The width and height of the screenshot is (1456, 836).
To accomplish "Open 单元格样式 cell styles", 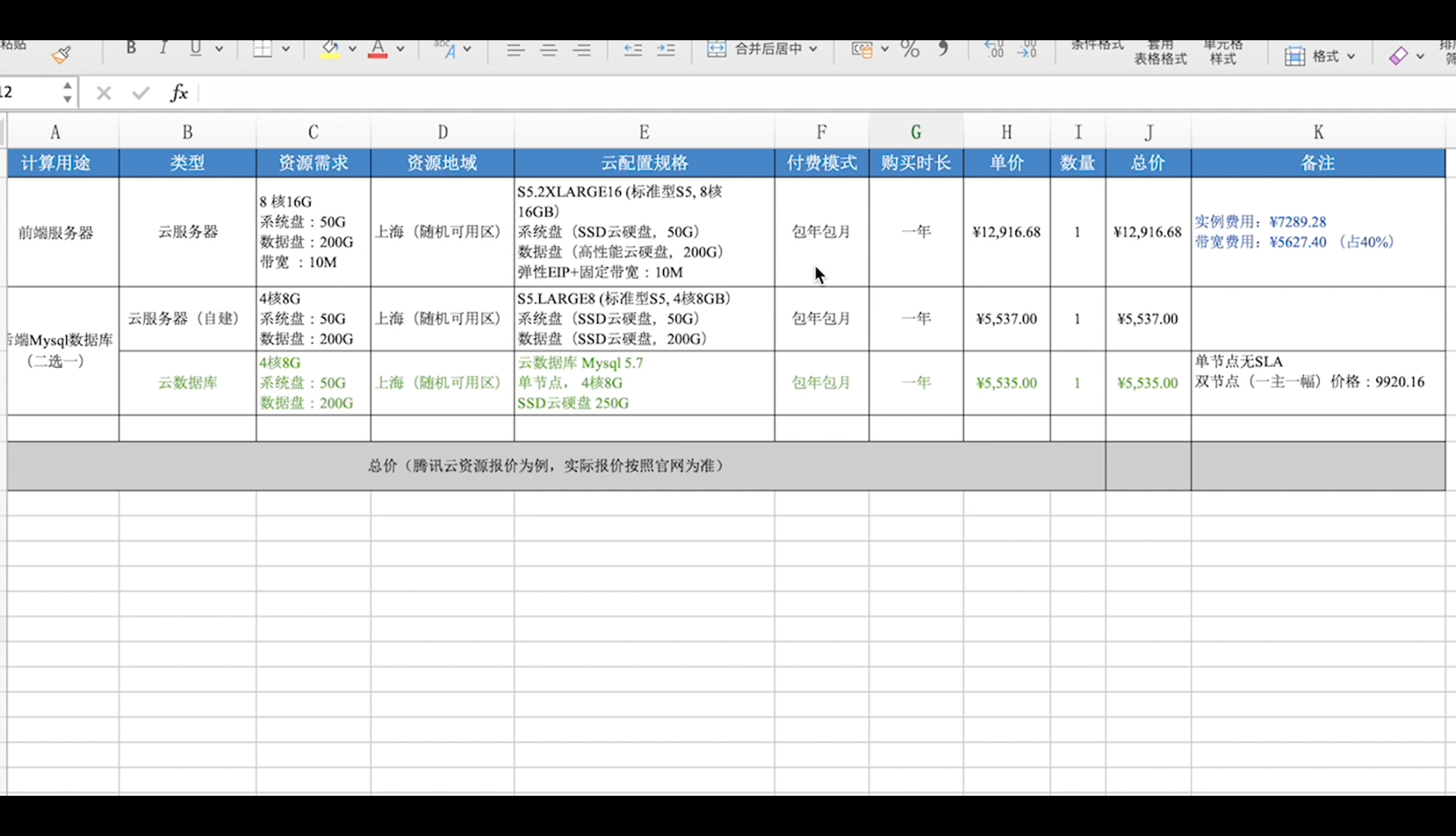I will [x=1223, y=53].
